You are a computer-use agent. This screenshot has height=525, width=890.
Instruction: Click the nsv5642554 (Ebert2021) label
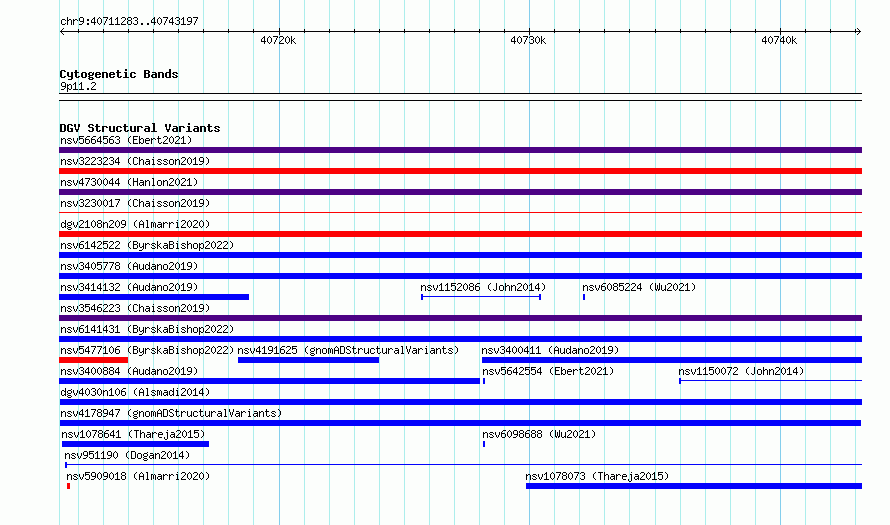coord(548,371)
